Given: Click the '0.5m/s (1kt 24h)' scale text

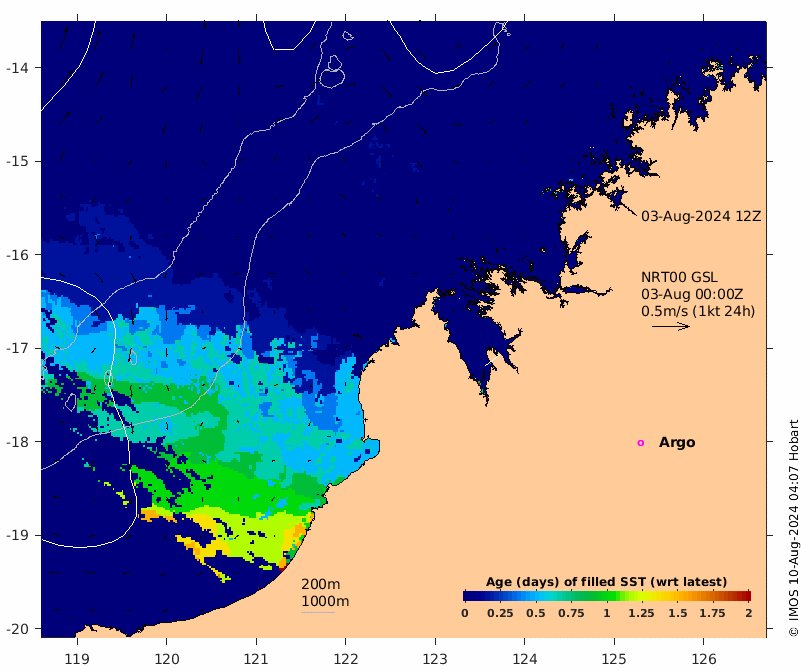Looking at the screenshot, I should point(698,311).
